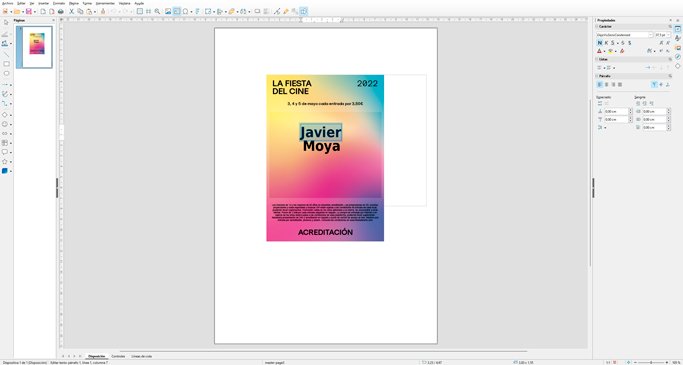Select the Selection arrow tool
Image resolution: width=683 pixels, height=365 pixels.
tap(6, 22)
